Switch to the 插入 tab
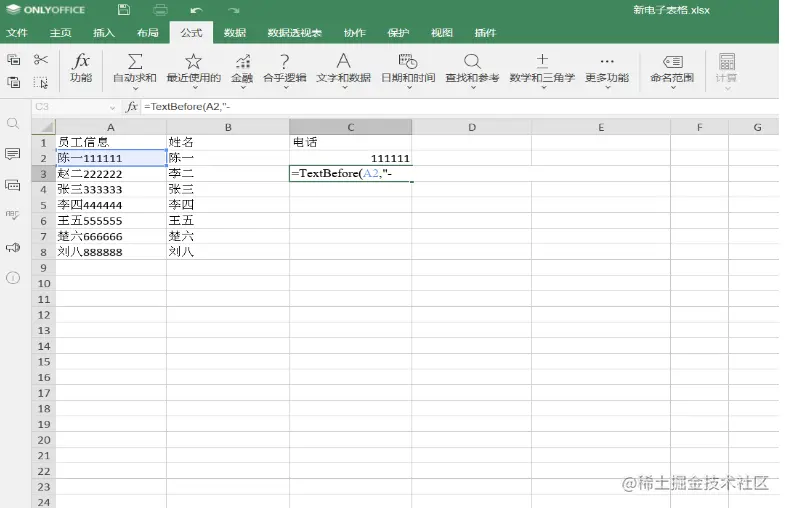 coord(104,33)
